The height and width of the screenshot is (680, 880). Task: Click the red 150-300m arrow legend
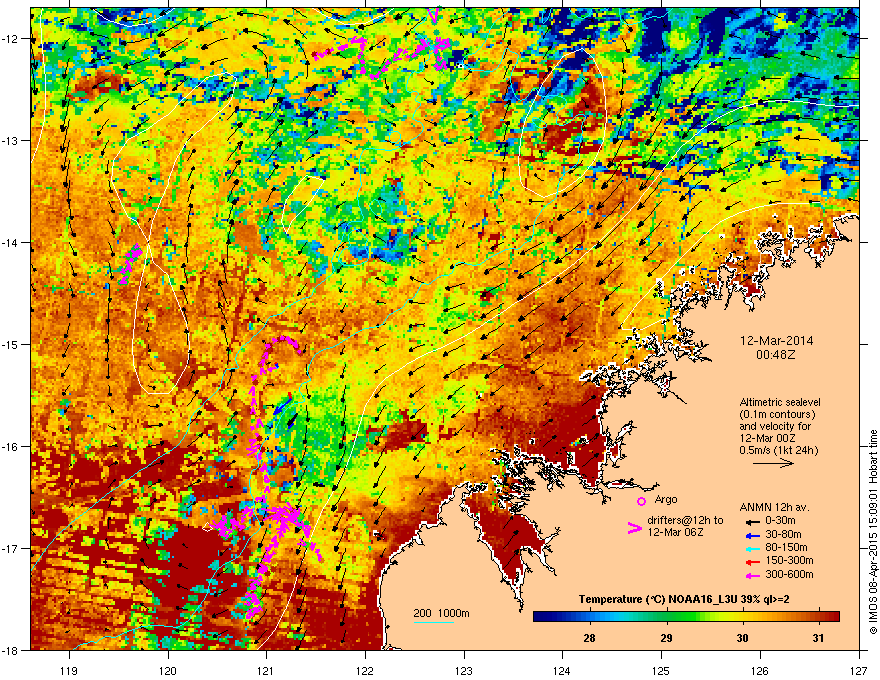751,561
